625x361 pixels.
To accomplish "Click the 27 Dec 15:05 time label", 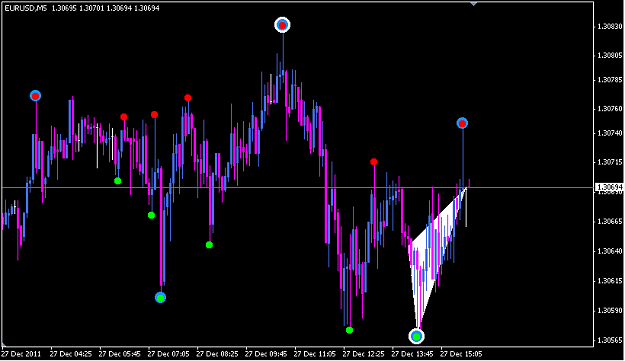I will coord(461,354).
